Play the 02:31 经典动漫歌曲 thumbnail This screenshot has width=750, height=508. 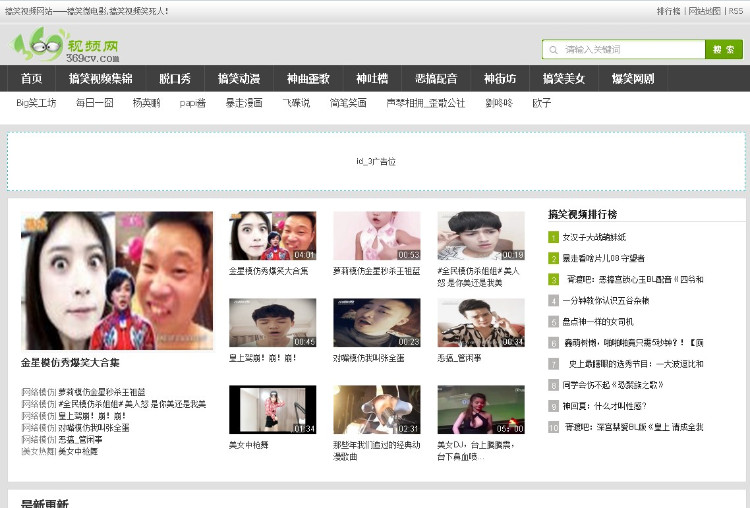pyautogui.click(x=377, y=410)
